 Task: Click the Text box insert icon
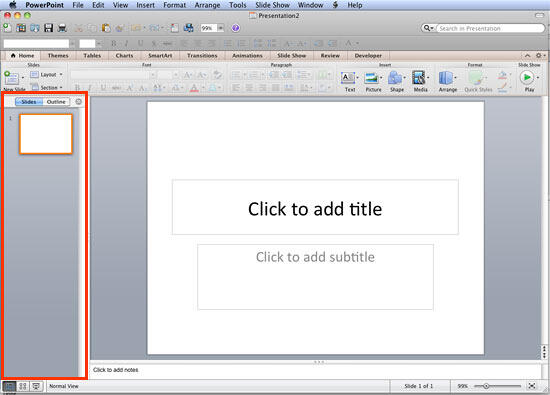[348, 78]
